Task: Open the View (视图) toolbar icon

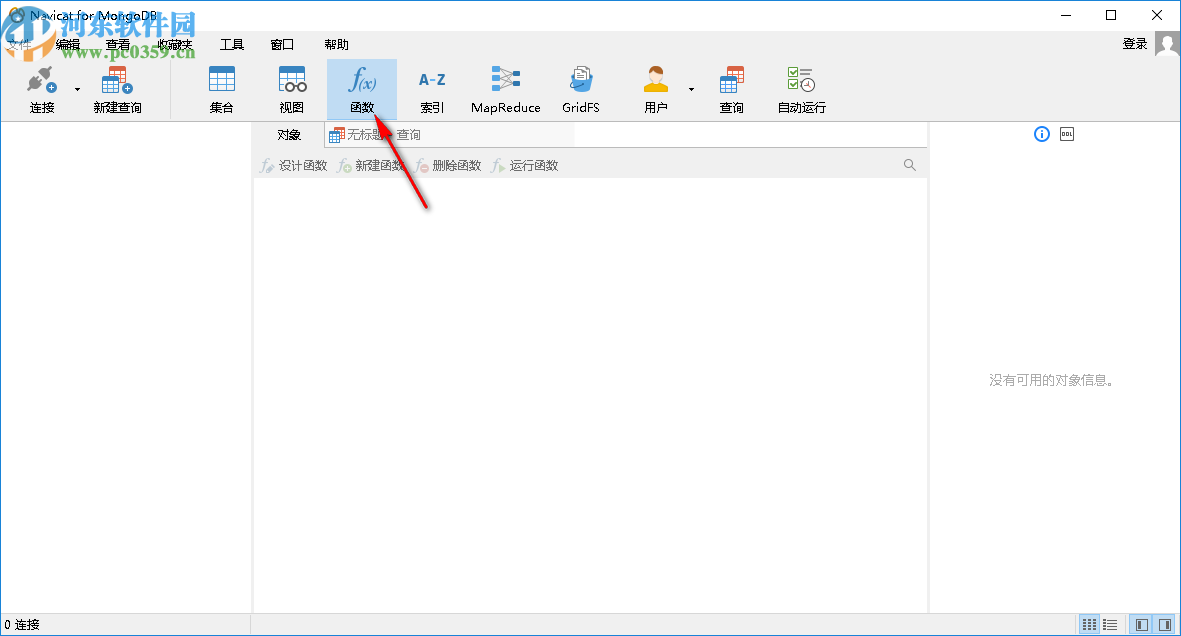Action: pyautogui.click(x=292, y=80)
